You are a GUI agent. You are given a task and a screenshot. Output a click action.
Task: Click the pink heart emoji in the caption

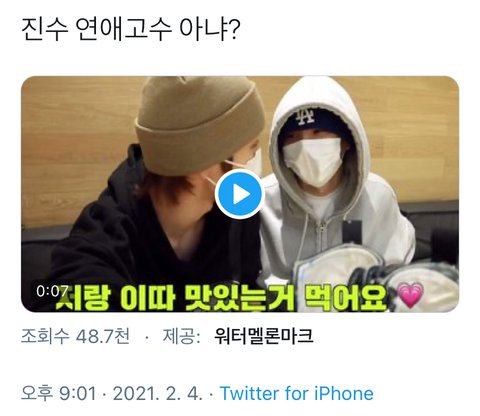click(x=411, y=295)
